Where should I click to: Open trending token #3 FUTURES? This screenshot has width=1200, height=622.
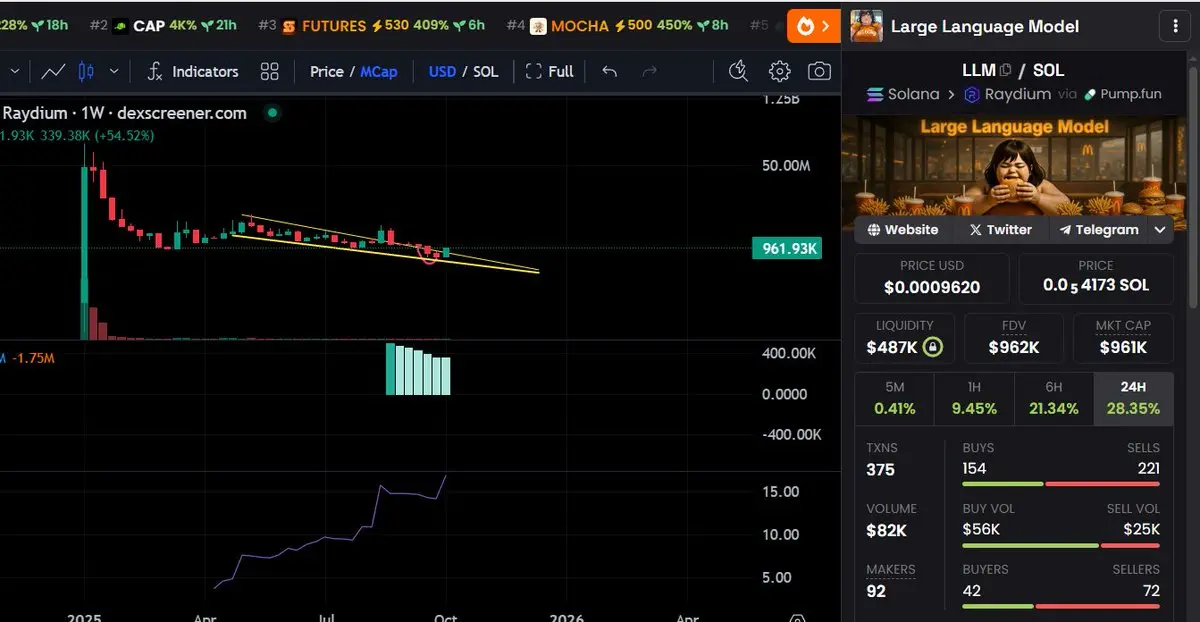(371, 26)
